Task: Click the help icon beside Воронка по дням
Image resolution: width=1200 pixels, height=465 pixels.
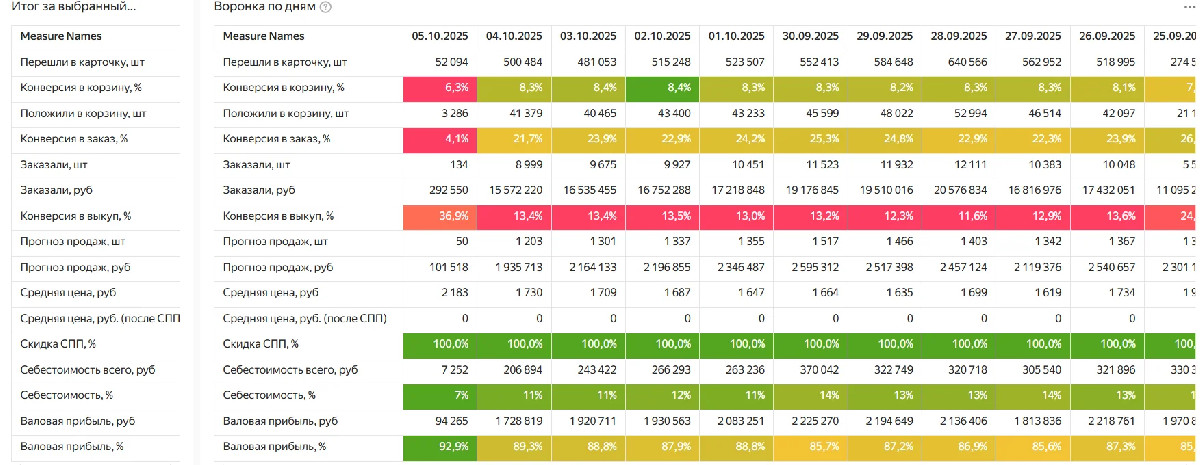Action: (326, 7)
